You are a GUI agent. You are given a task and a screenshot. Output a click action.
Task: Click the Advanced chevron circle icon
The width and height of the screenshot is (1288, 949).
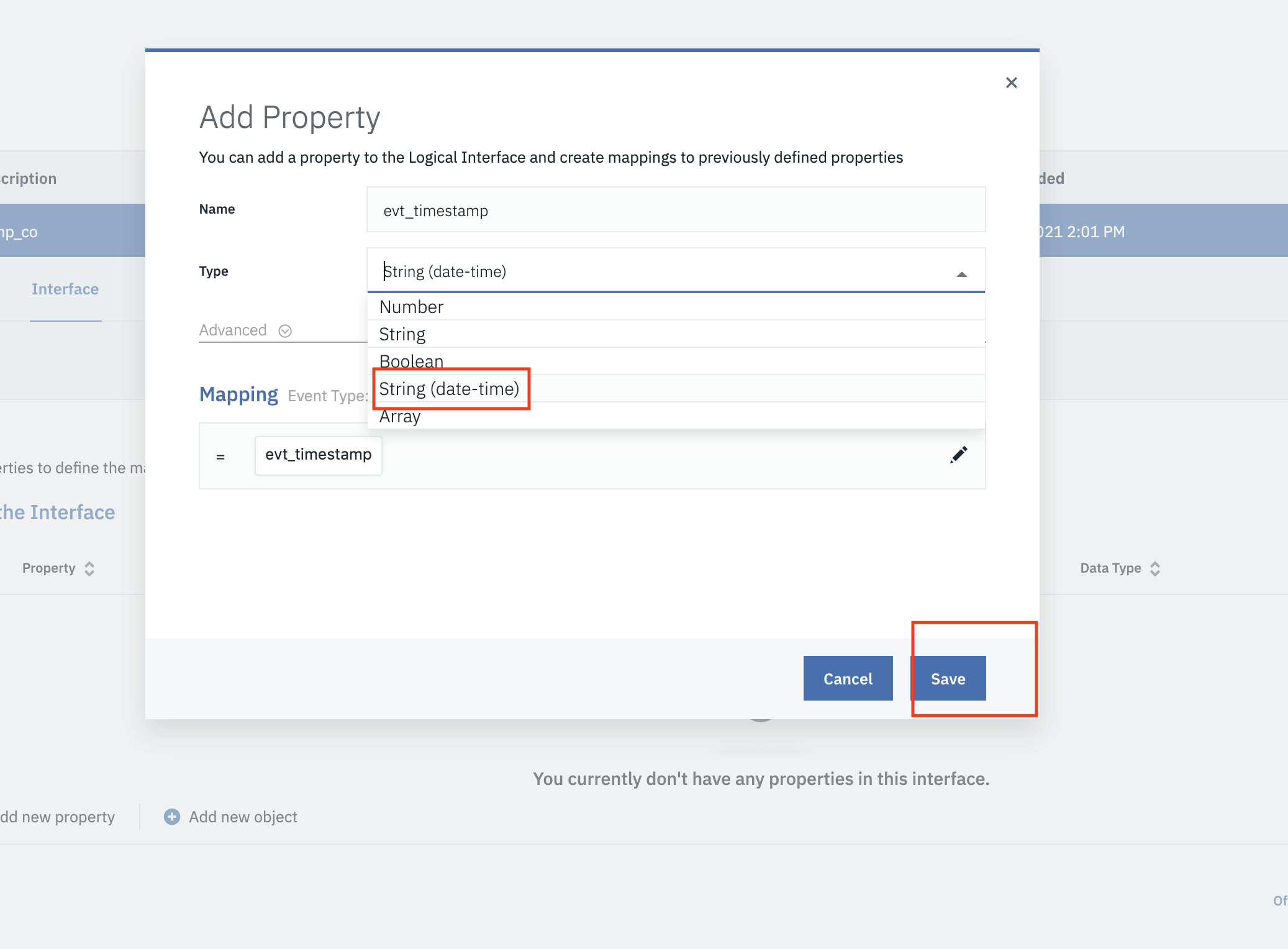pos(285,331)
